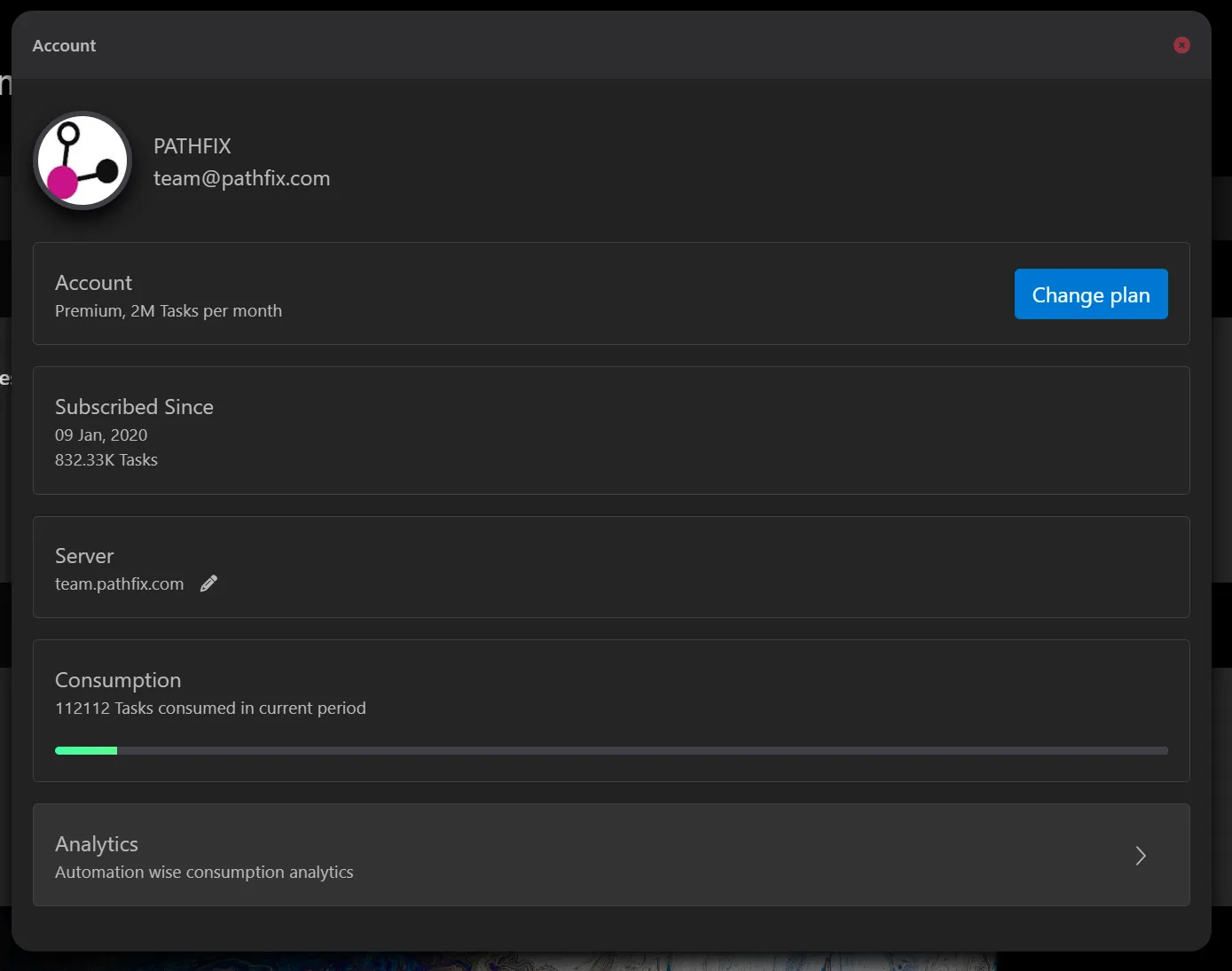Click the Premium, 2M Tasks per month text
The image size is (1232, 971).
pos(169,311)
